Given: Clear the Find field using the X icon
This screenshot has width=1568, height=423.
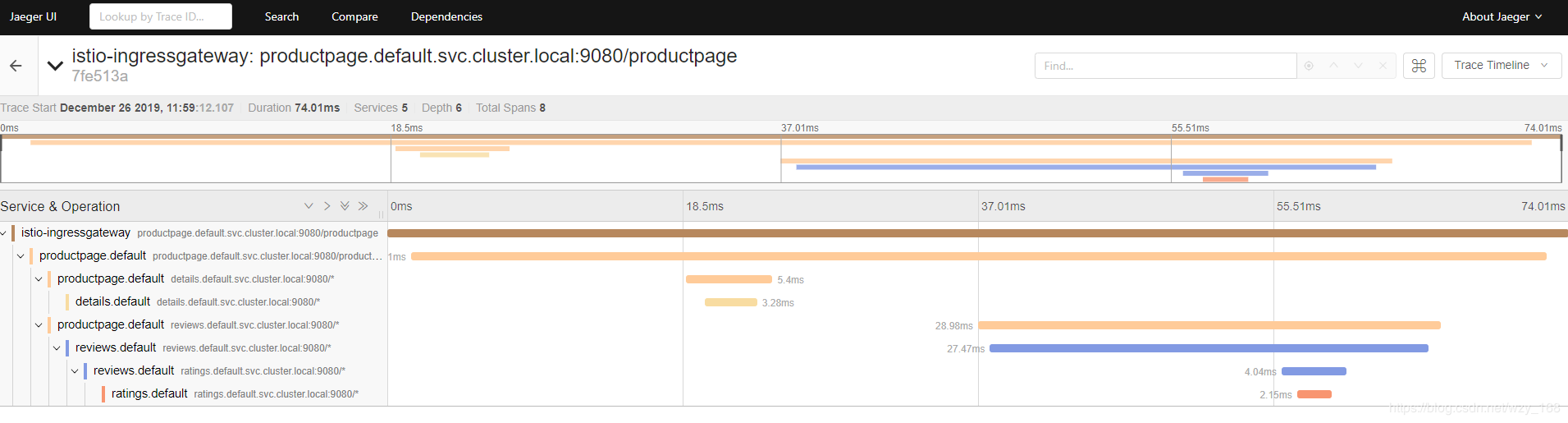Looking at the screenshot, I should 1383,66.
